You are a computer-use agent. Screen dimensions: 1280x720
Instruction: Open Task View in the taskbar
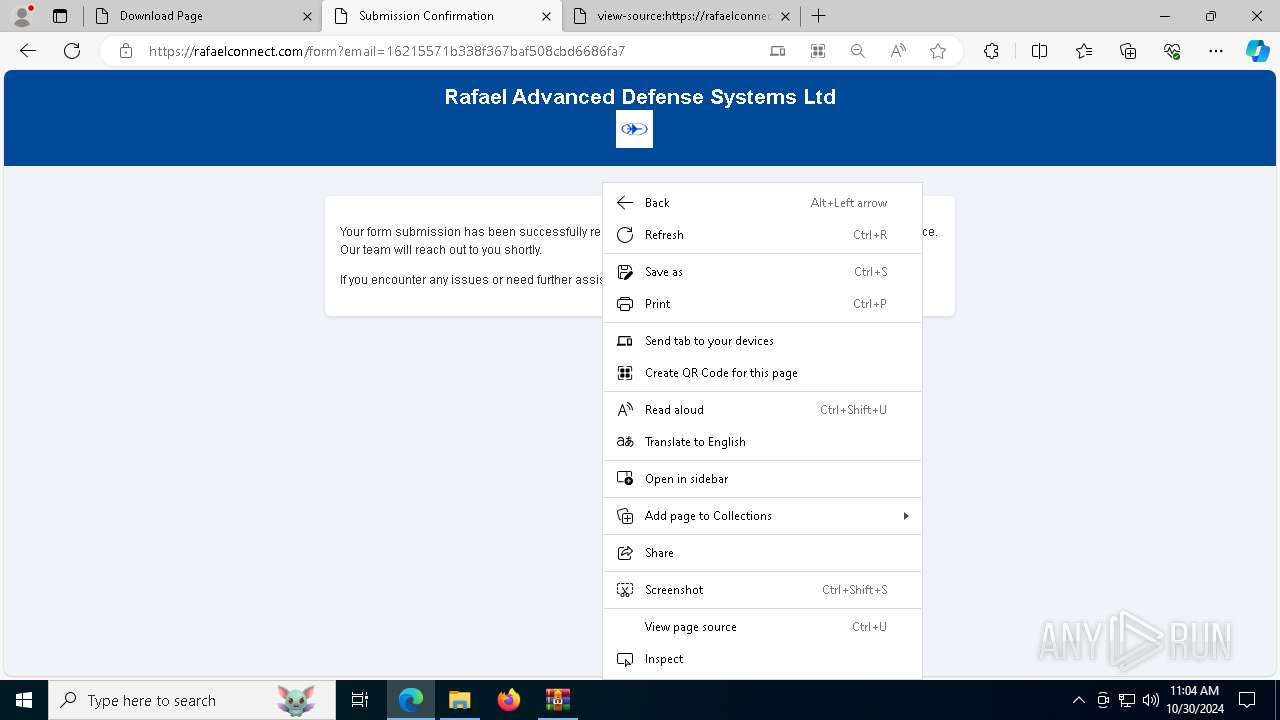point(360,700)
